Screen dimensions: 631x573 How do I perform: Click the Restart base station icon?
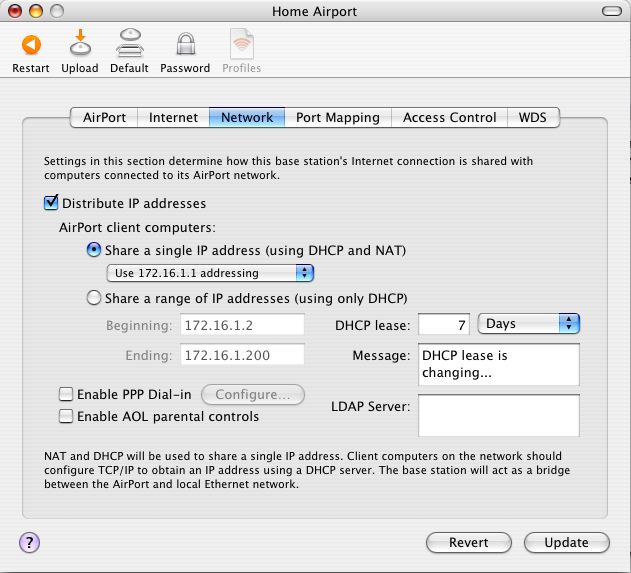pyautogui.click(x=31, y=44)
